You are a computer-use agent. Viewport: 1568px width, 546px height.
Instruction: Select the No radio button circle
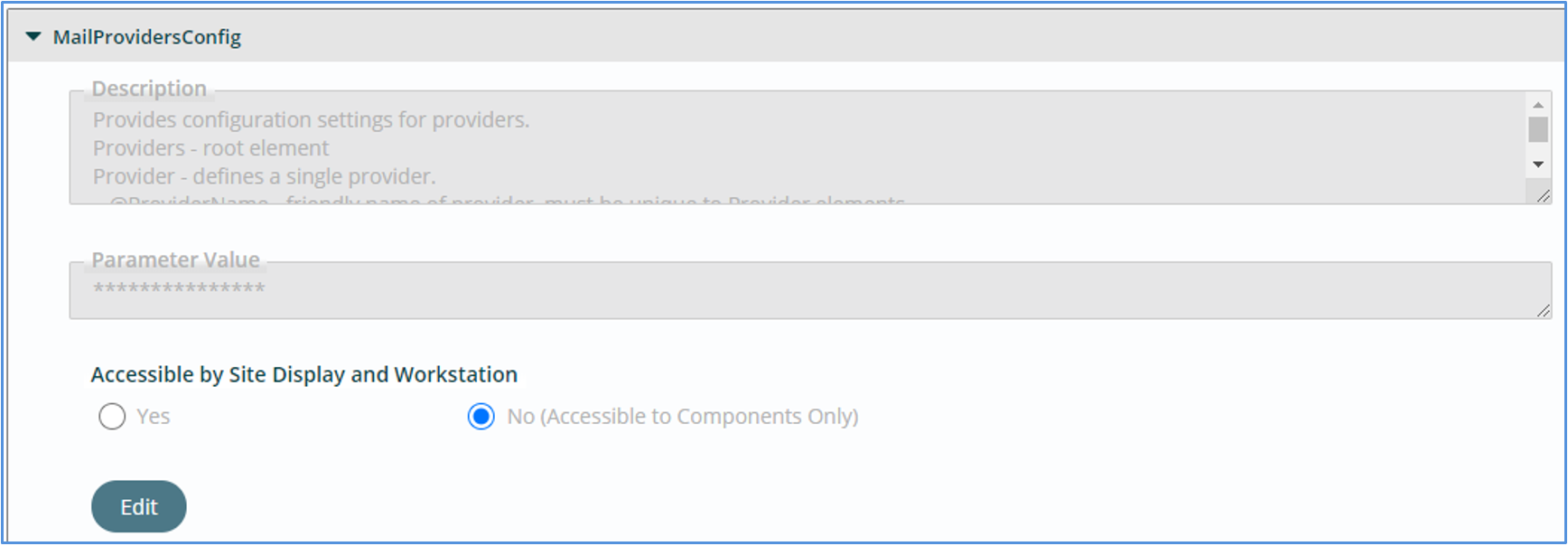[x=481, y=417]
